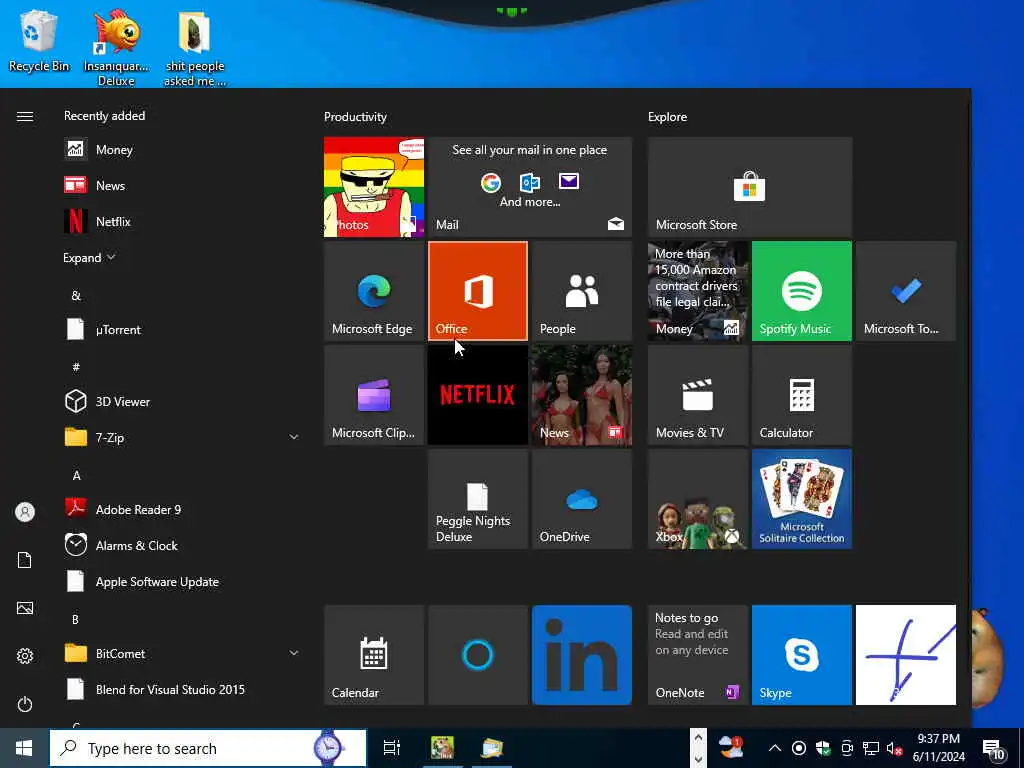Click the Explore group heading
The width and height of the screenshot is (1024, 768).
[667, 117]
